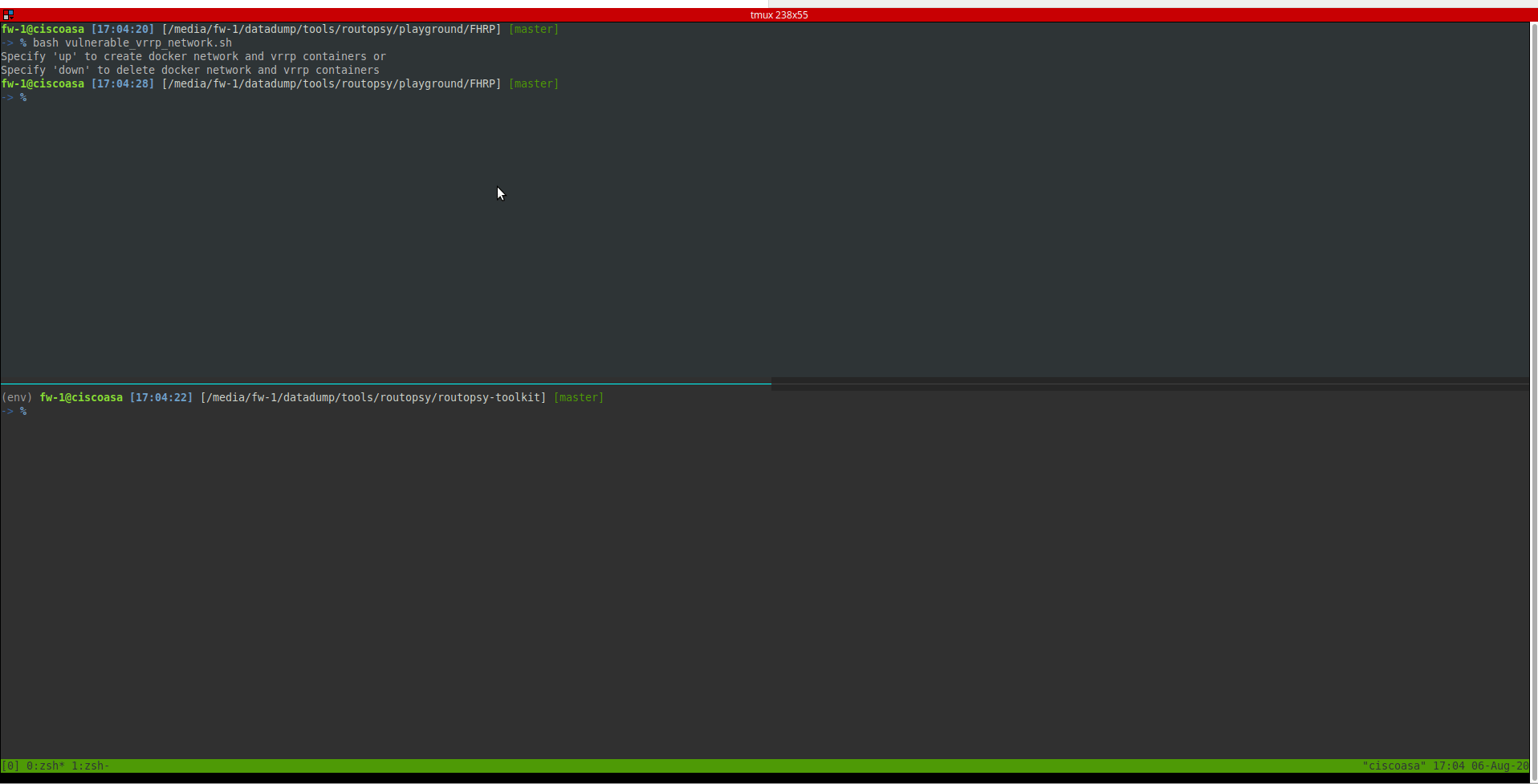Open the window menu icon in title bar
Image resolution: width=1538 pixels, height=784 pixels.
click(x=8, y=14)
